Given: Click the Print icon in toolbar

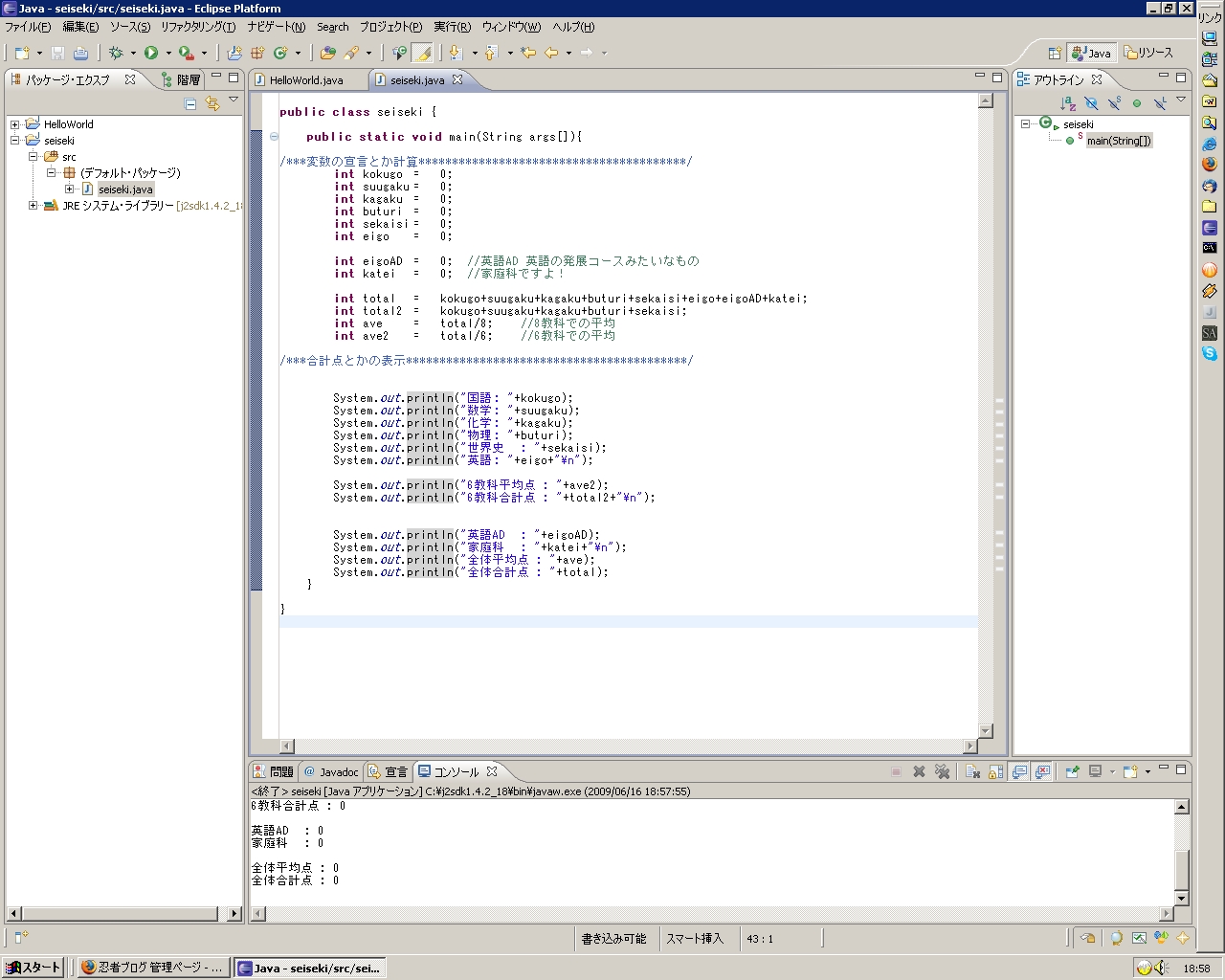Looking at the screenshot, I should pyautogui.click(x=81, y=54).
